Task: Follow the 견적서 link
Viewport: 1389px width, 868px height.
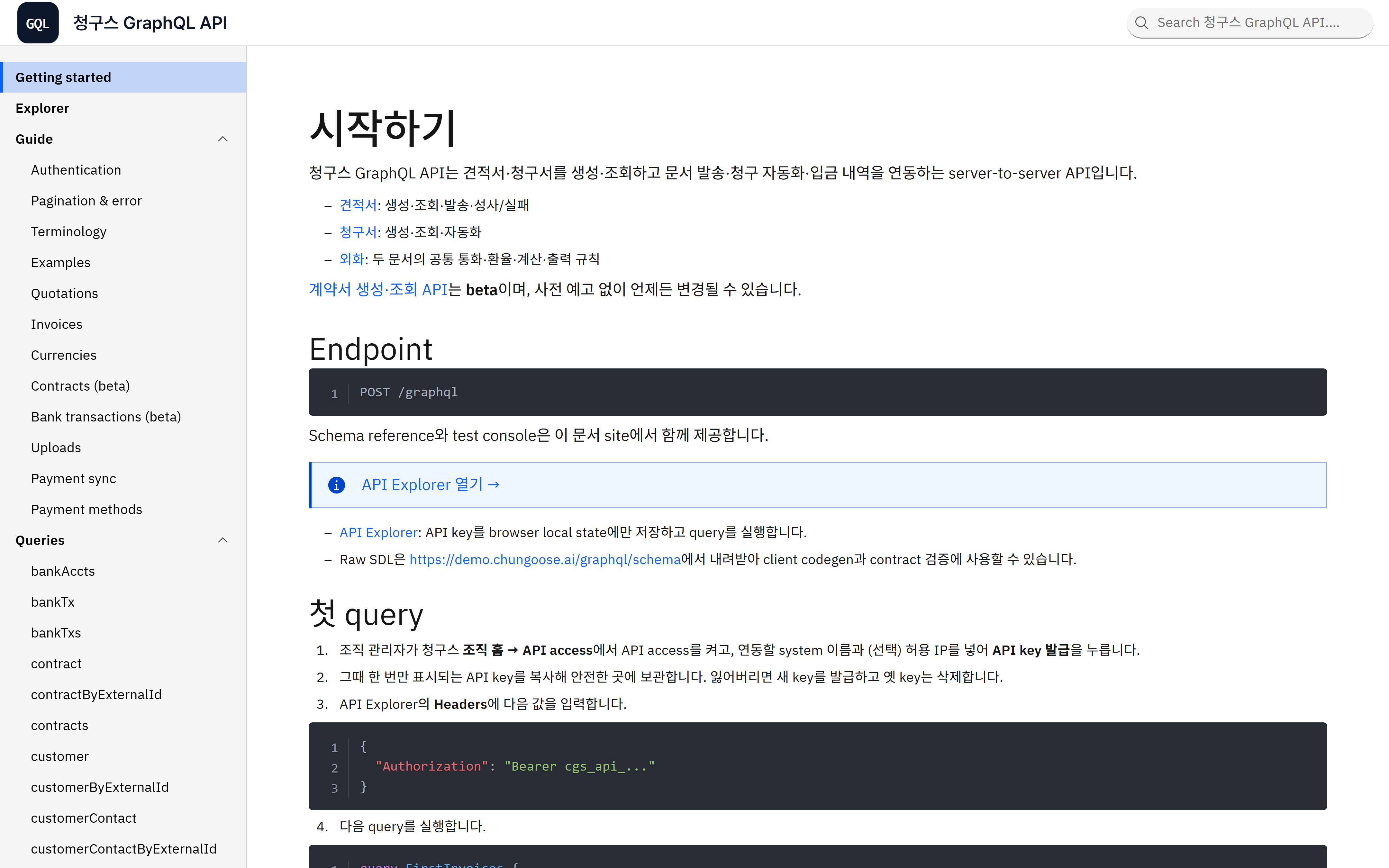Action: (x=358, y=205)
